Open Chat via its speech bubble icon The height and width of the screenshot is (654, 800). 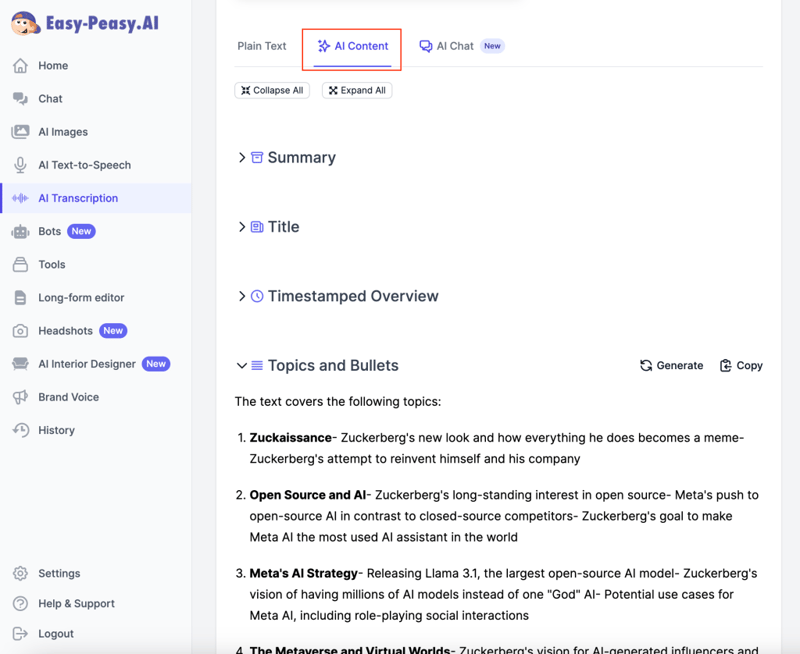[x=20, y=99]
